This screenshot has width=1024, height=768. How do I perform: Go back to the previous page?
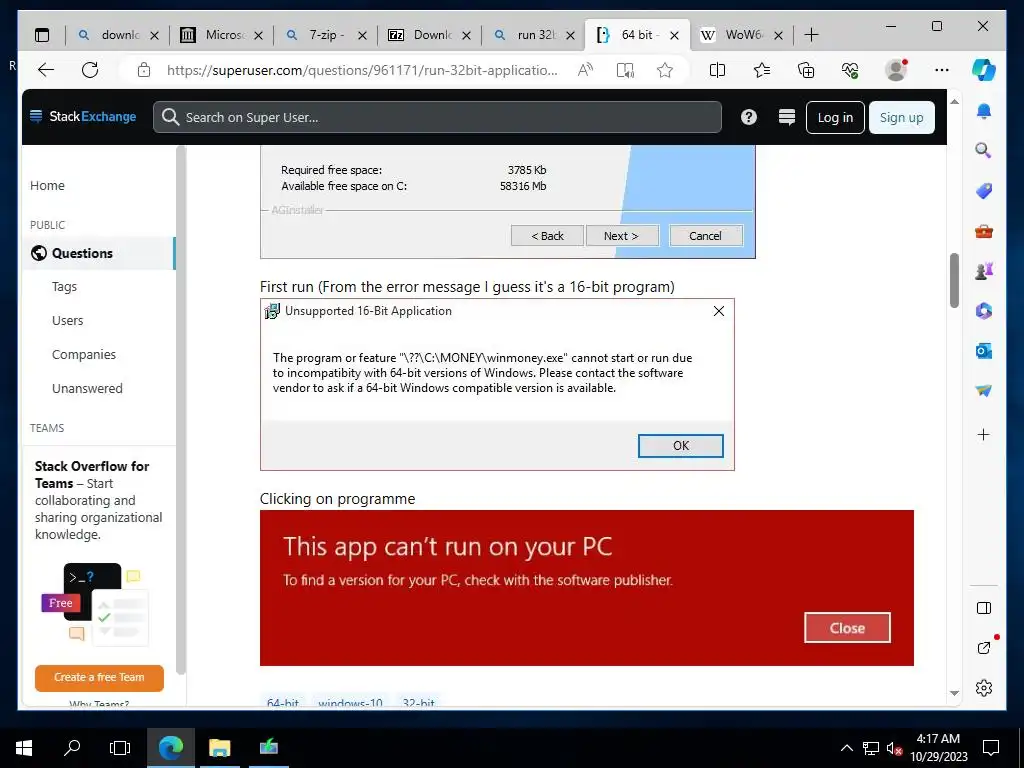click(46, 70)
